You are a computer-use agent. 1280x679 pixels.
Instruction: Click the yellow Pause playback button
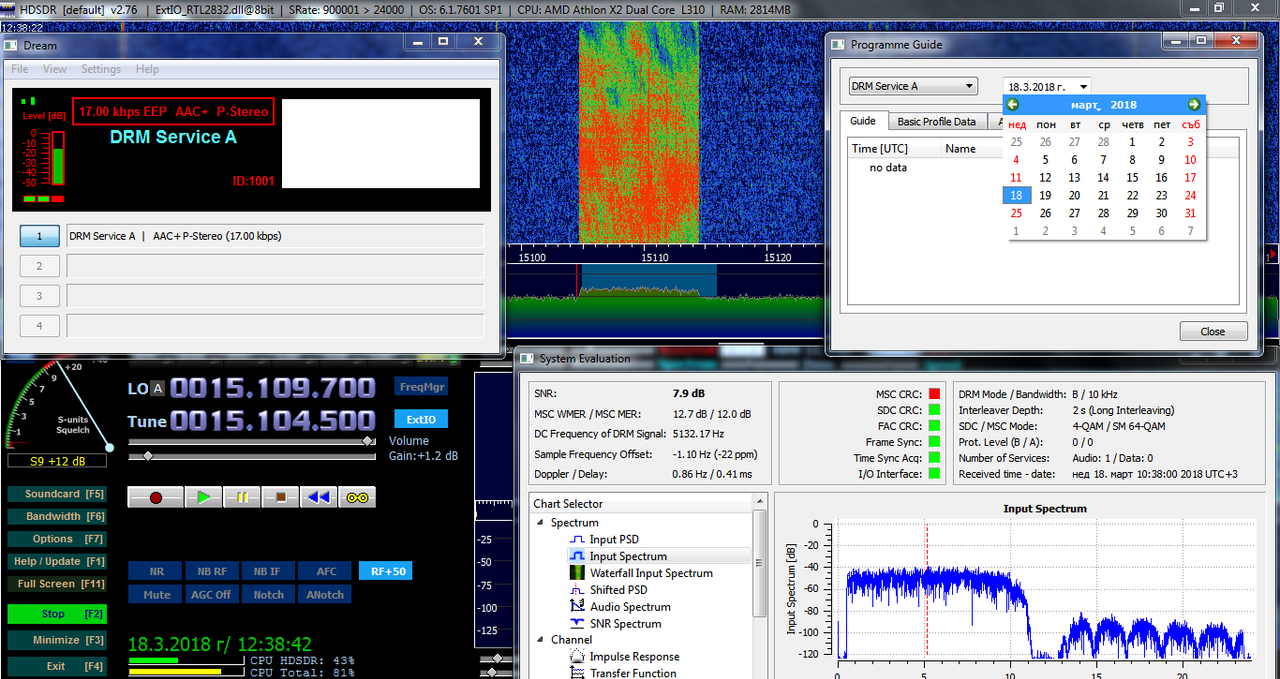pos(242,497)
